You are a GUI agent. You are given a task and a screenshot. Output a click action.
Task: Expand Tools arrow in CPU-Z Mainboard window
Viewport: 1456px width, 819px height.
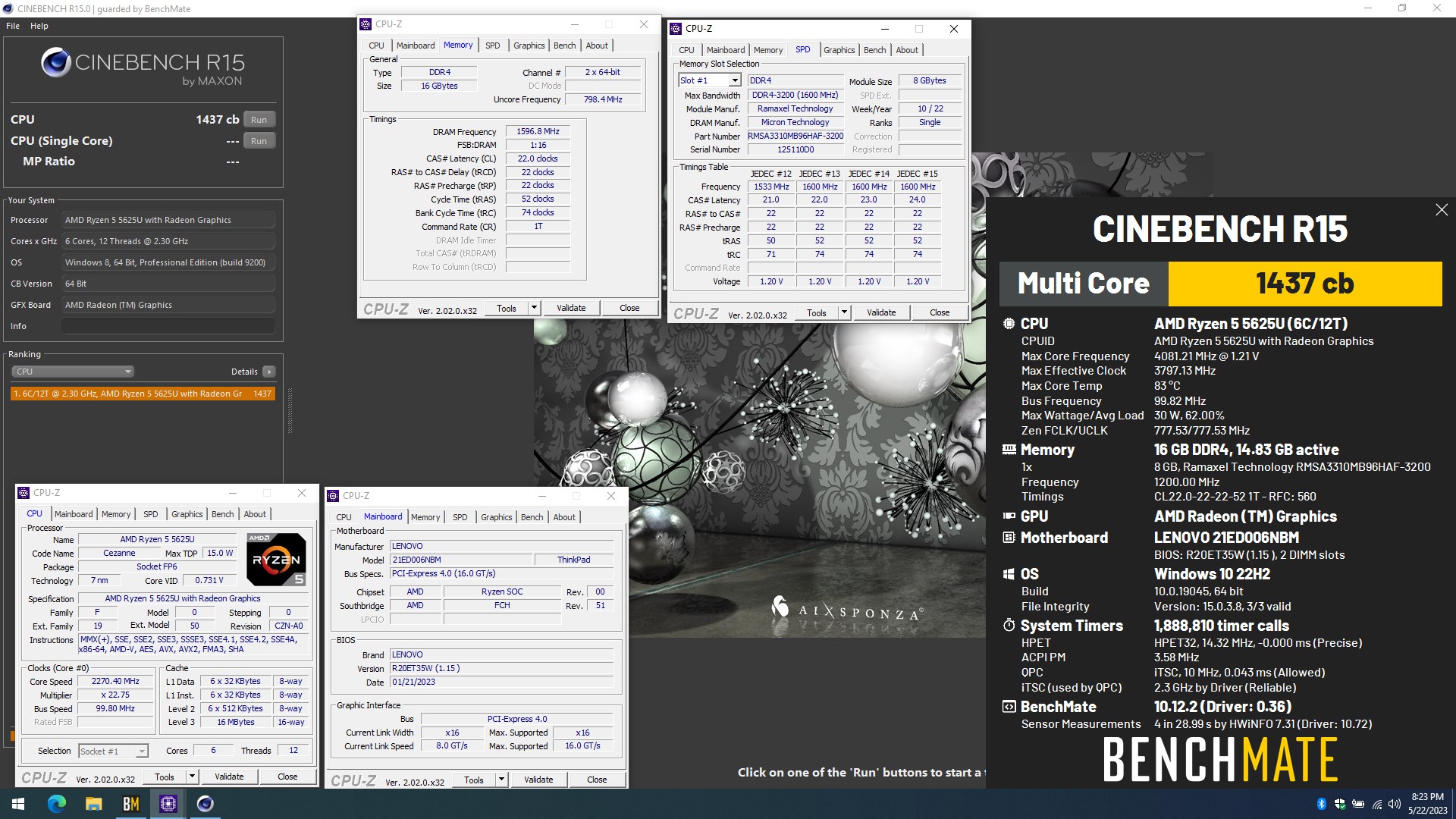(501, 780)
